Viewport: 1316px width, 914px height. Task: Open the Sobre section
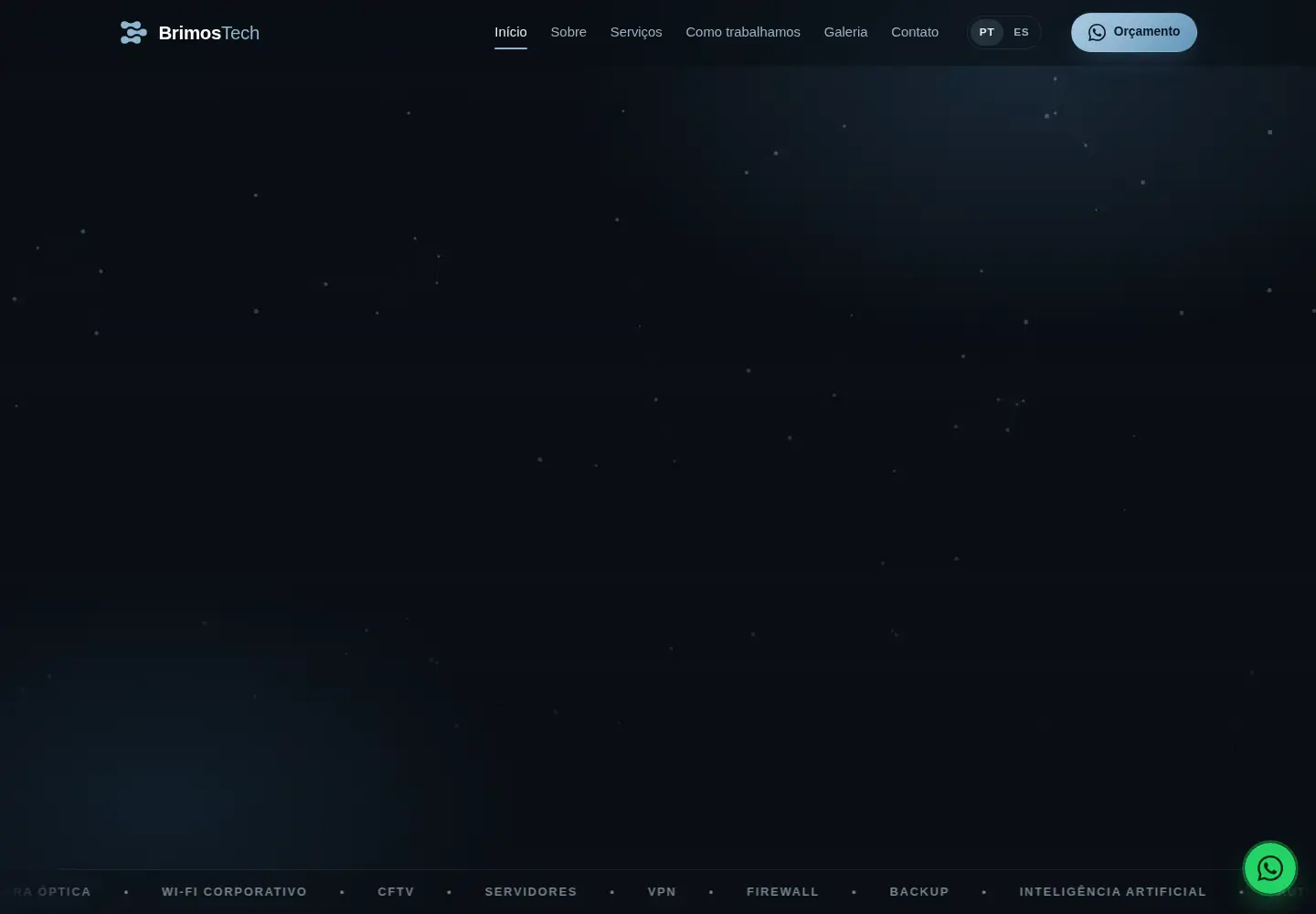click(568, 32)
